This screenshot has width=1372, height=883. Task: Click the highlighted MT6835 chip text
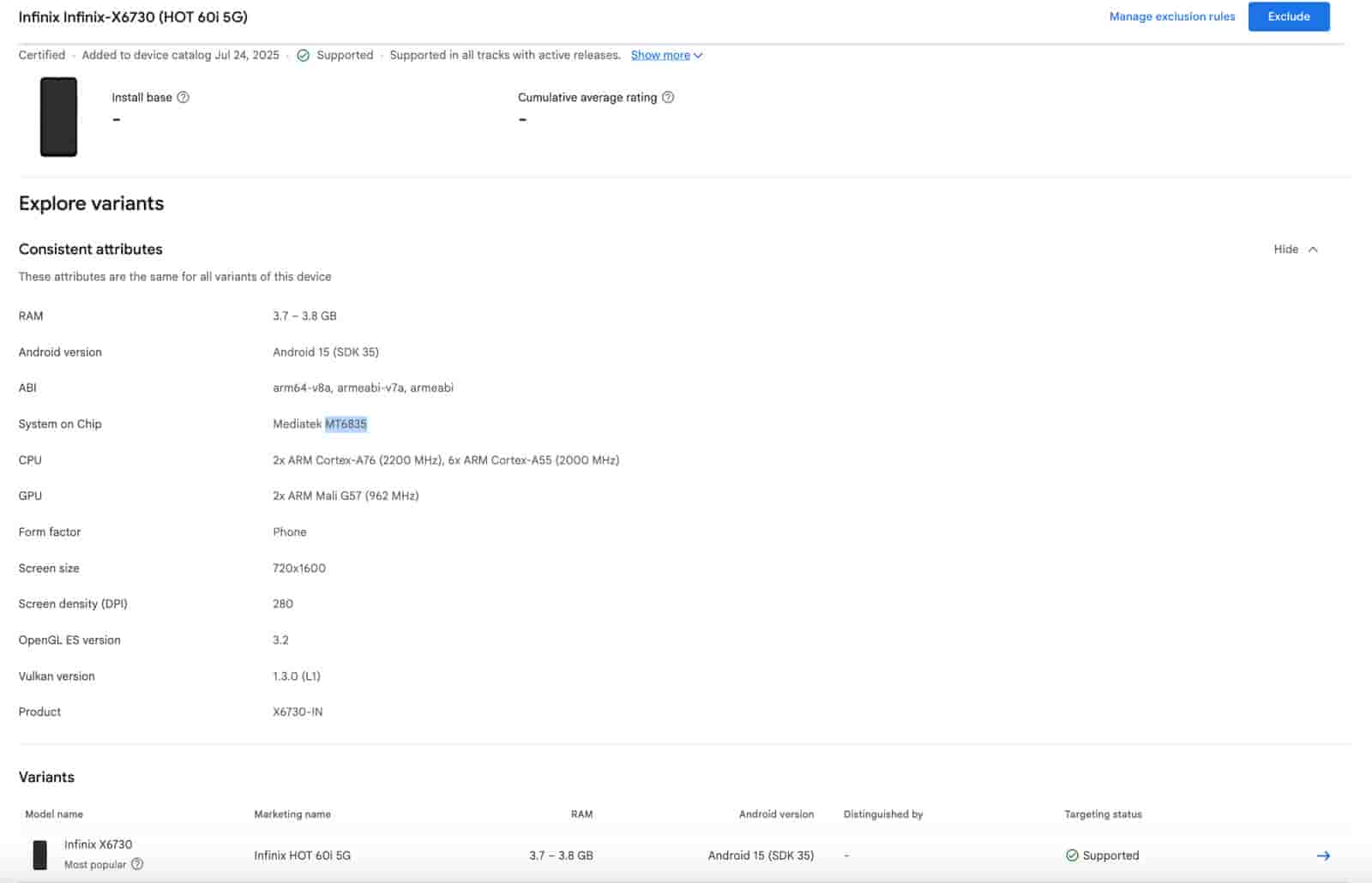pos(346,424)
